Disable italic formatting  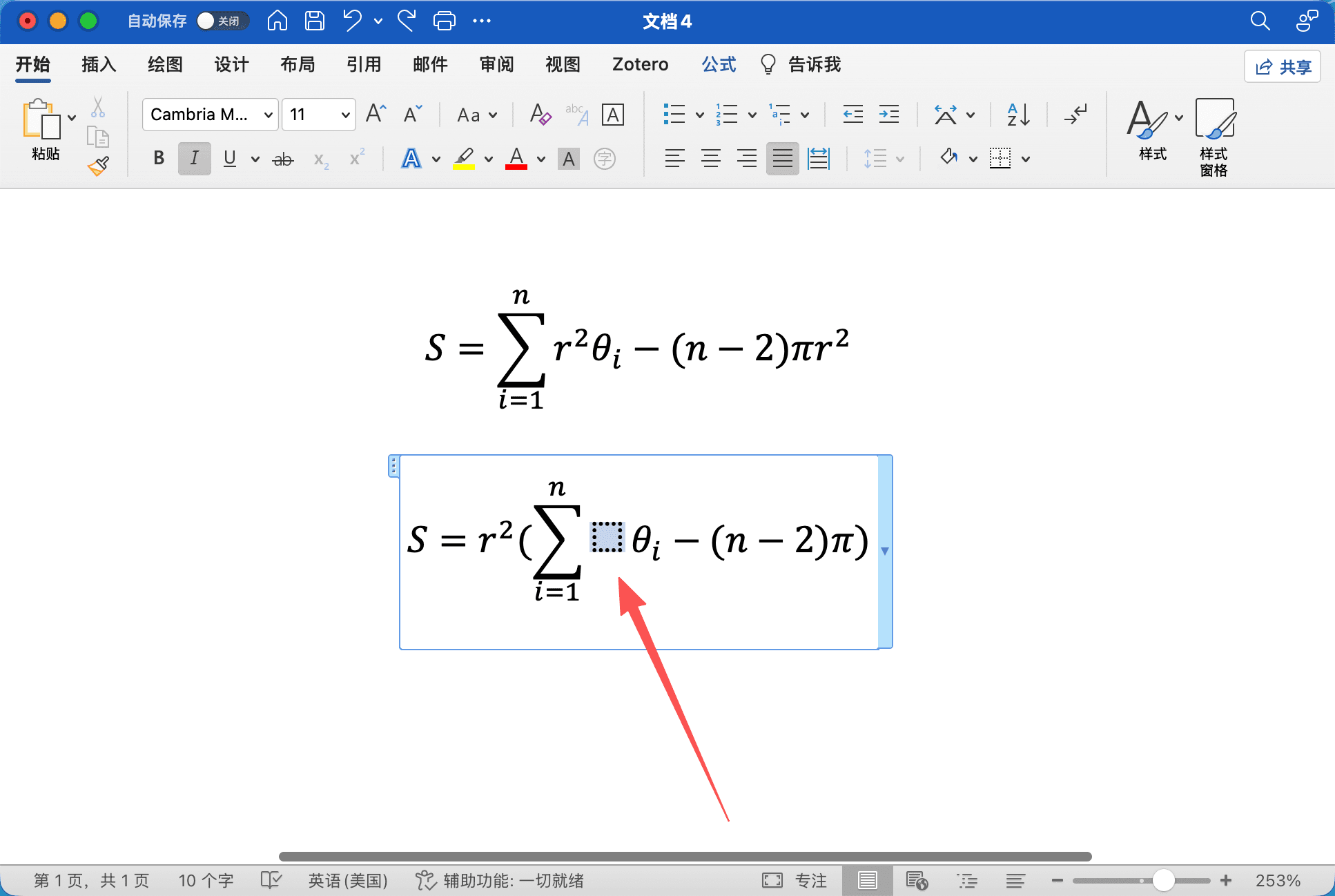coord(194,158)
